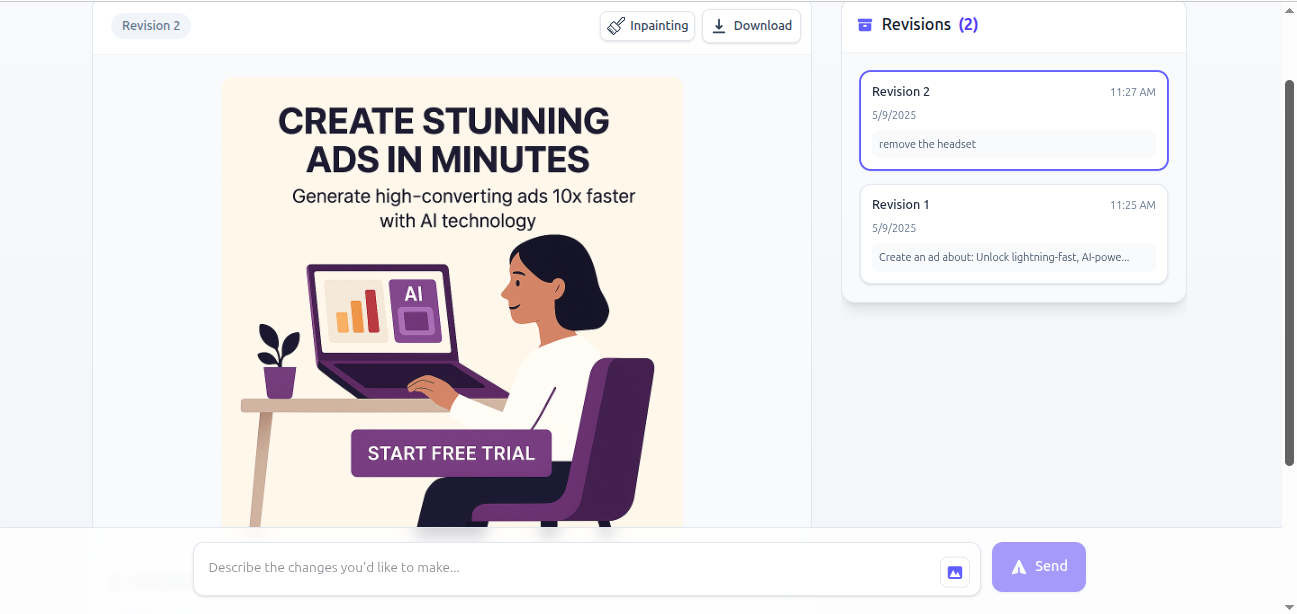1297x614 pixels.
Task: Click the 'Create an ad about' prompt text
Action: click(1004, 257)
